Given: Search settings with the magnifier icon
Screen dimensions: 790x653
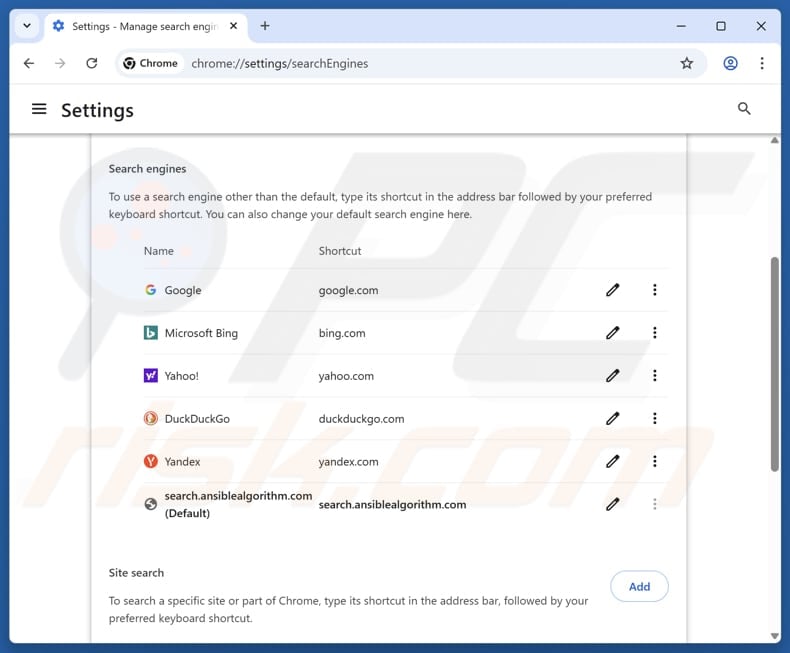Looking at the screenshot, I should (x=744, y=109).
